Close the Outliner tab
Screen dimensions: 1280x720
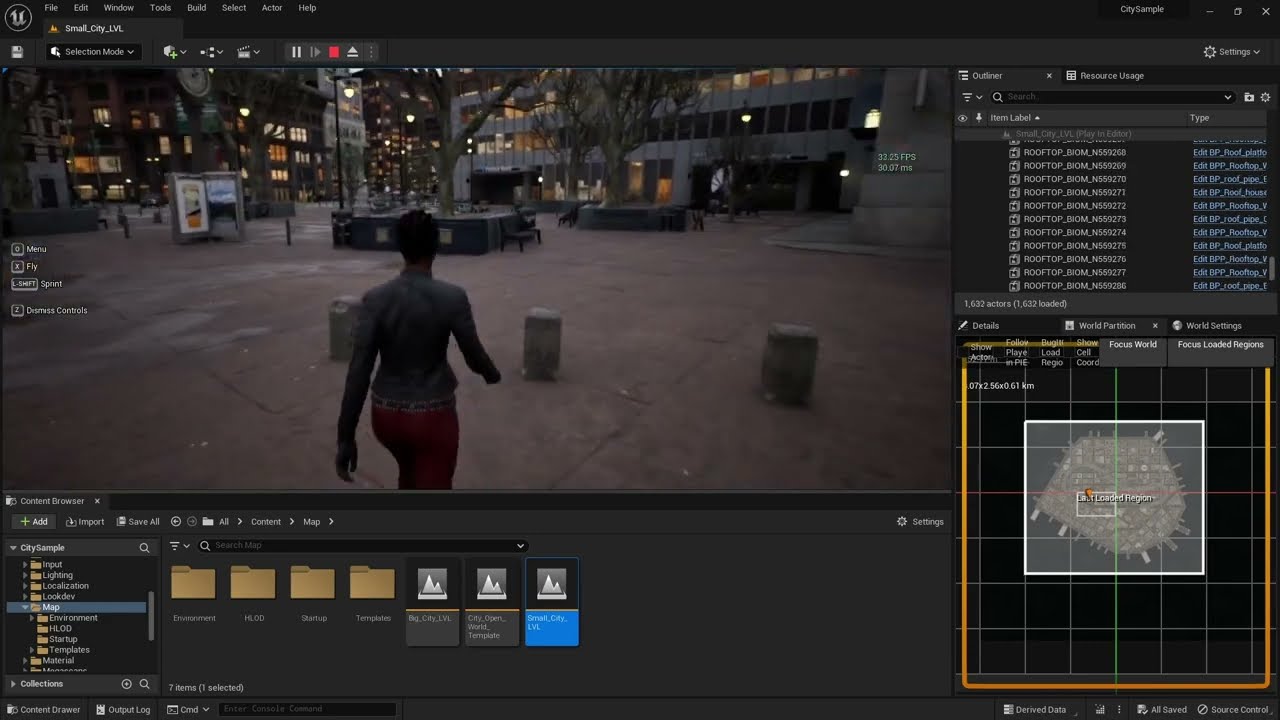tap(1049, 76)
